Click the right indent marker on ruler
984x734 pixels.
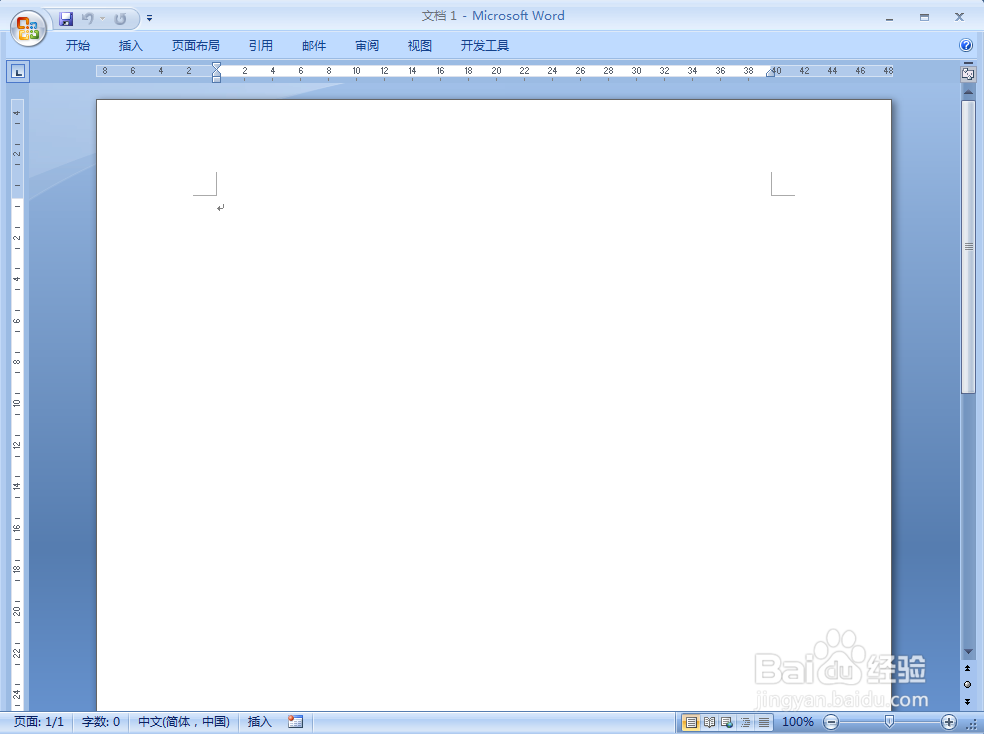pos(771,73)
